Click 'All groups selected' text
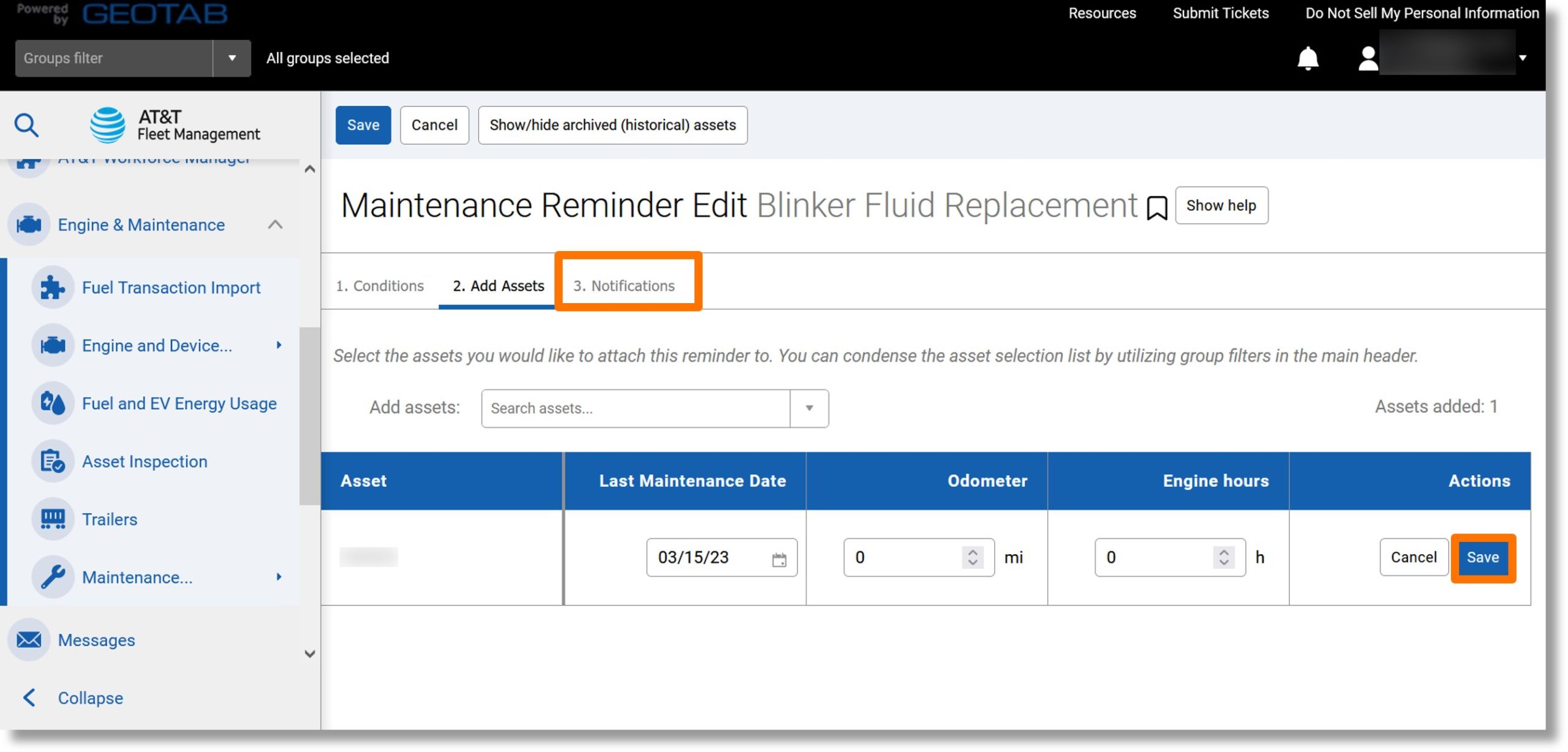 327,58
